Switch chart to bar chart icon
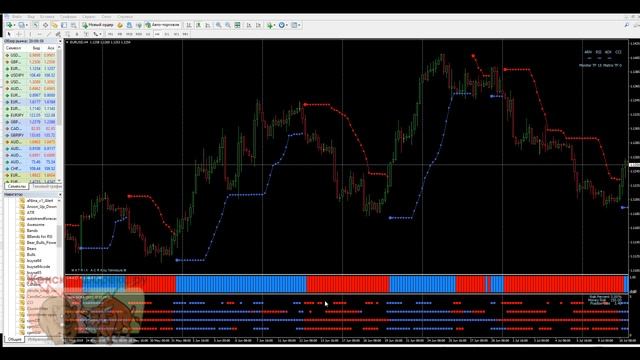This screenshot has height=360, width=640. tap(189, 25)
